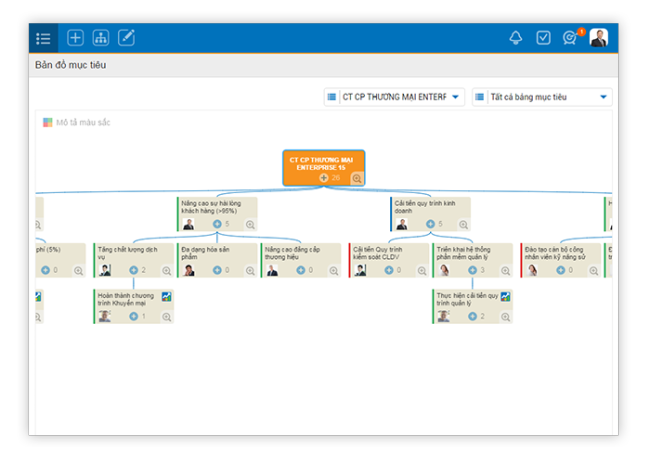Open Hoàn thành chương trình Khuyến mại card
This screenshot has height=466, width=650.
pos(127,301)
